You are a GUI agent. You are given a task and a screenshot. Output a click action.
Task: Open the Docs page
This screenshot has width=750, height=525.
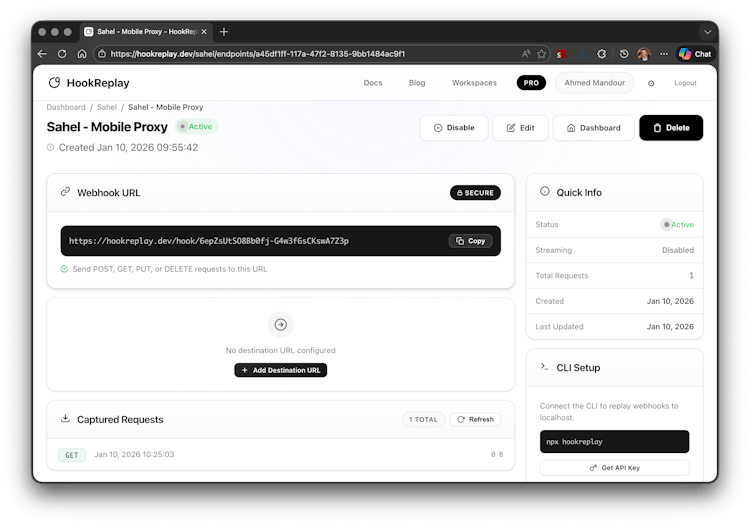372,83
